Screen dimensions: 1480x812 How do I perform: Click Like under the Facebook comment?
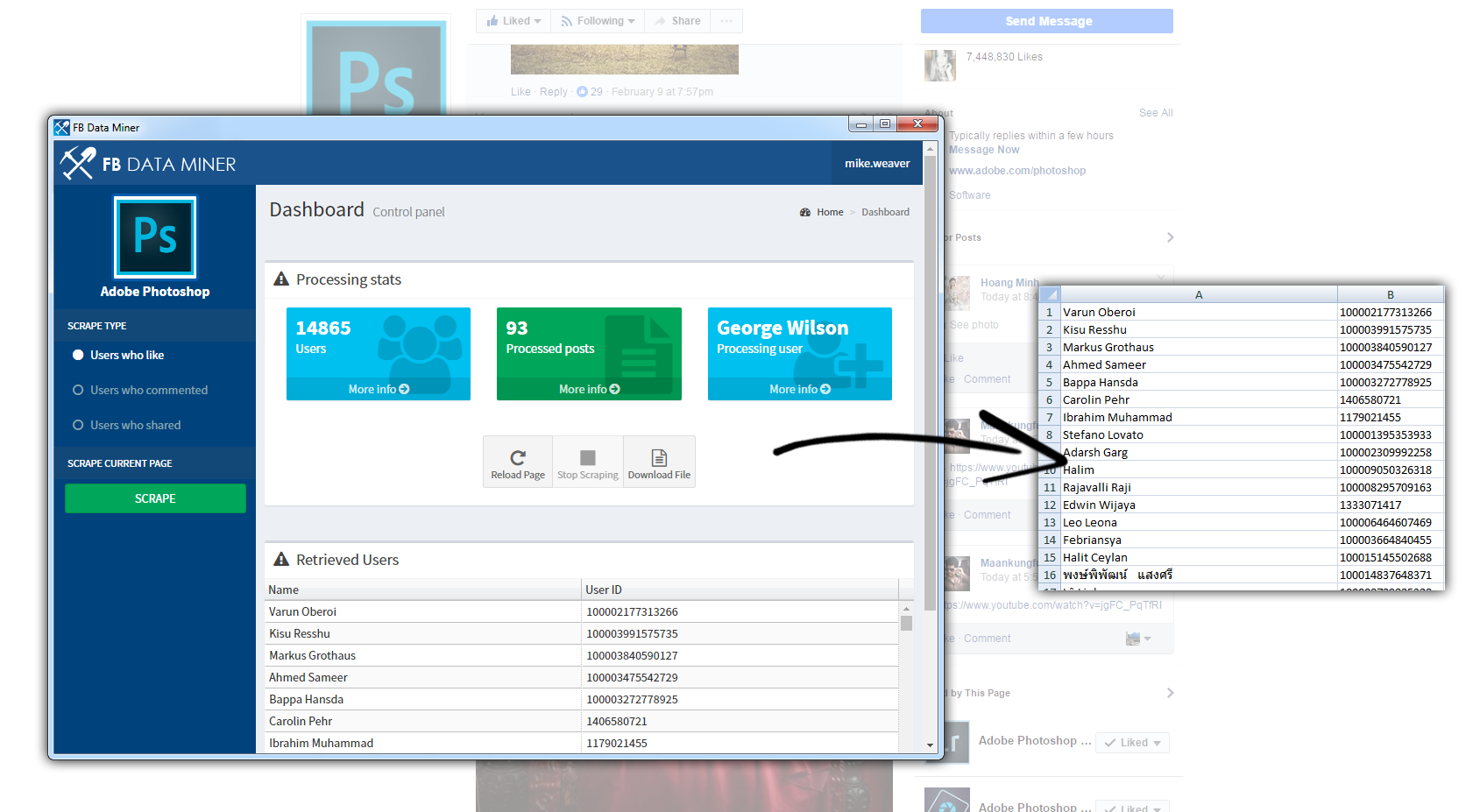520,92
